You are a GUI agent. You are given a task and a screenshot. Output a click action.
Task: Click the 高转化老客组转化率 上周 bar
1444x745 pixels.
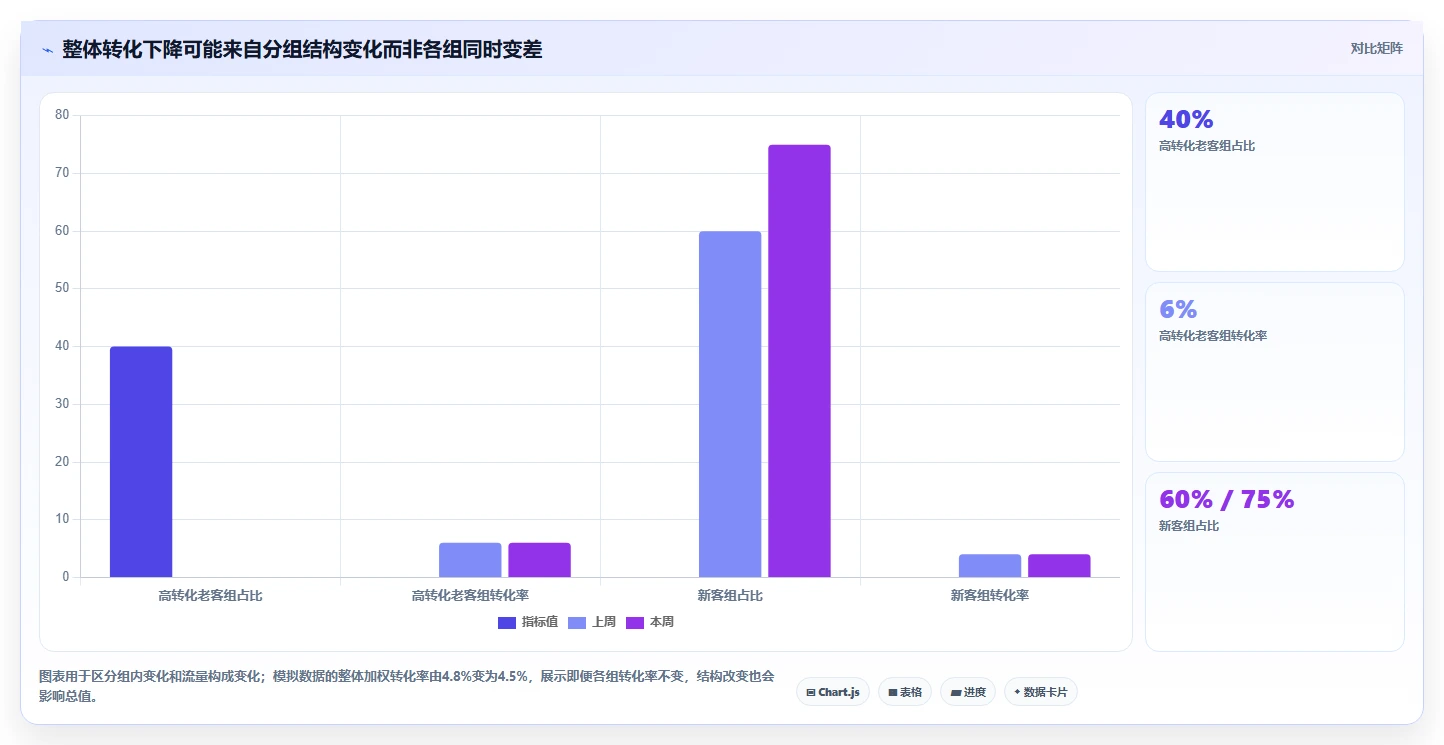point(470,560)
